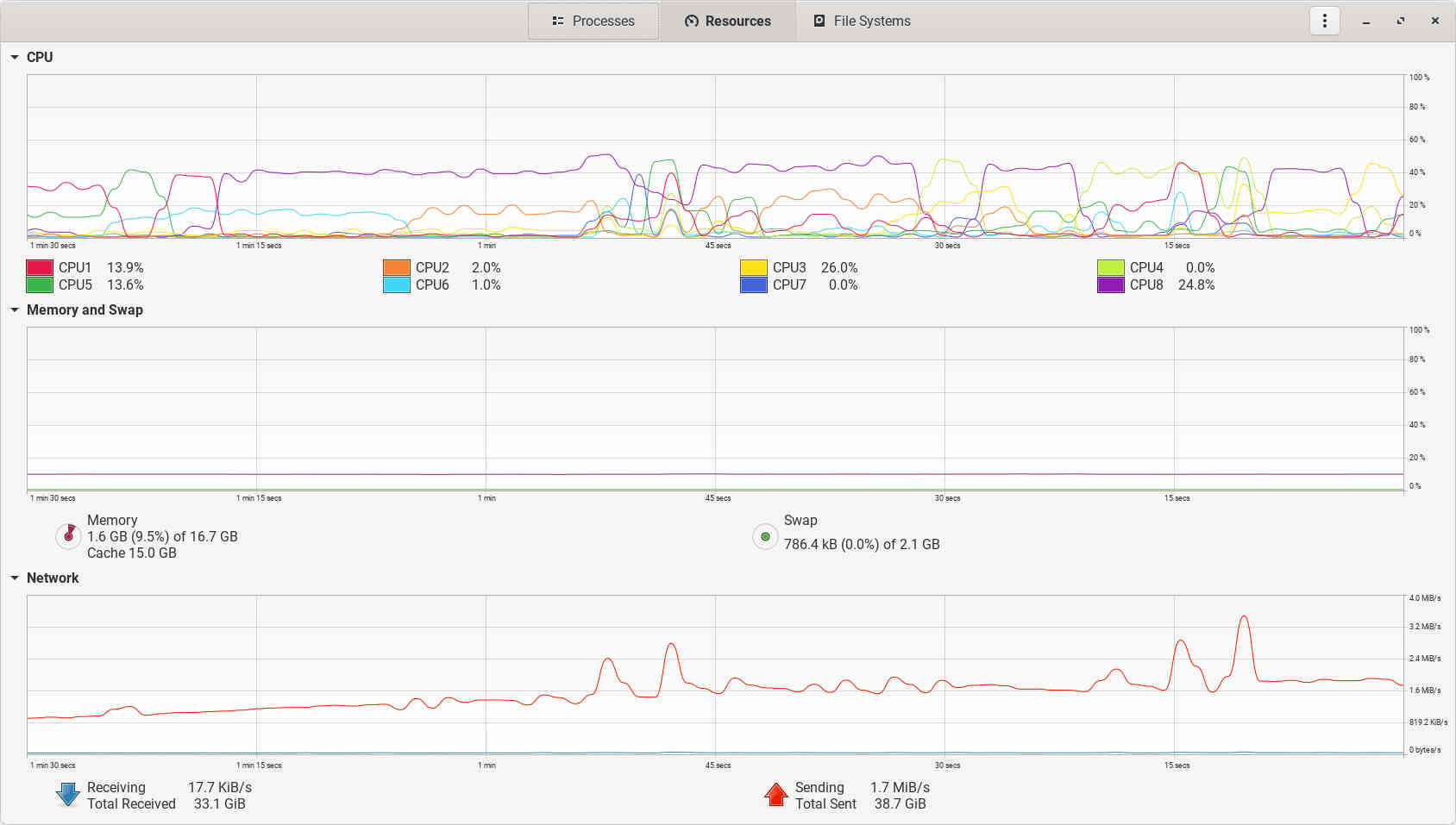Image resolution: width=1456 pixels, height=825 pixels.
Task: Select the Resources tab
Action: coord(728,21)
